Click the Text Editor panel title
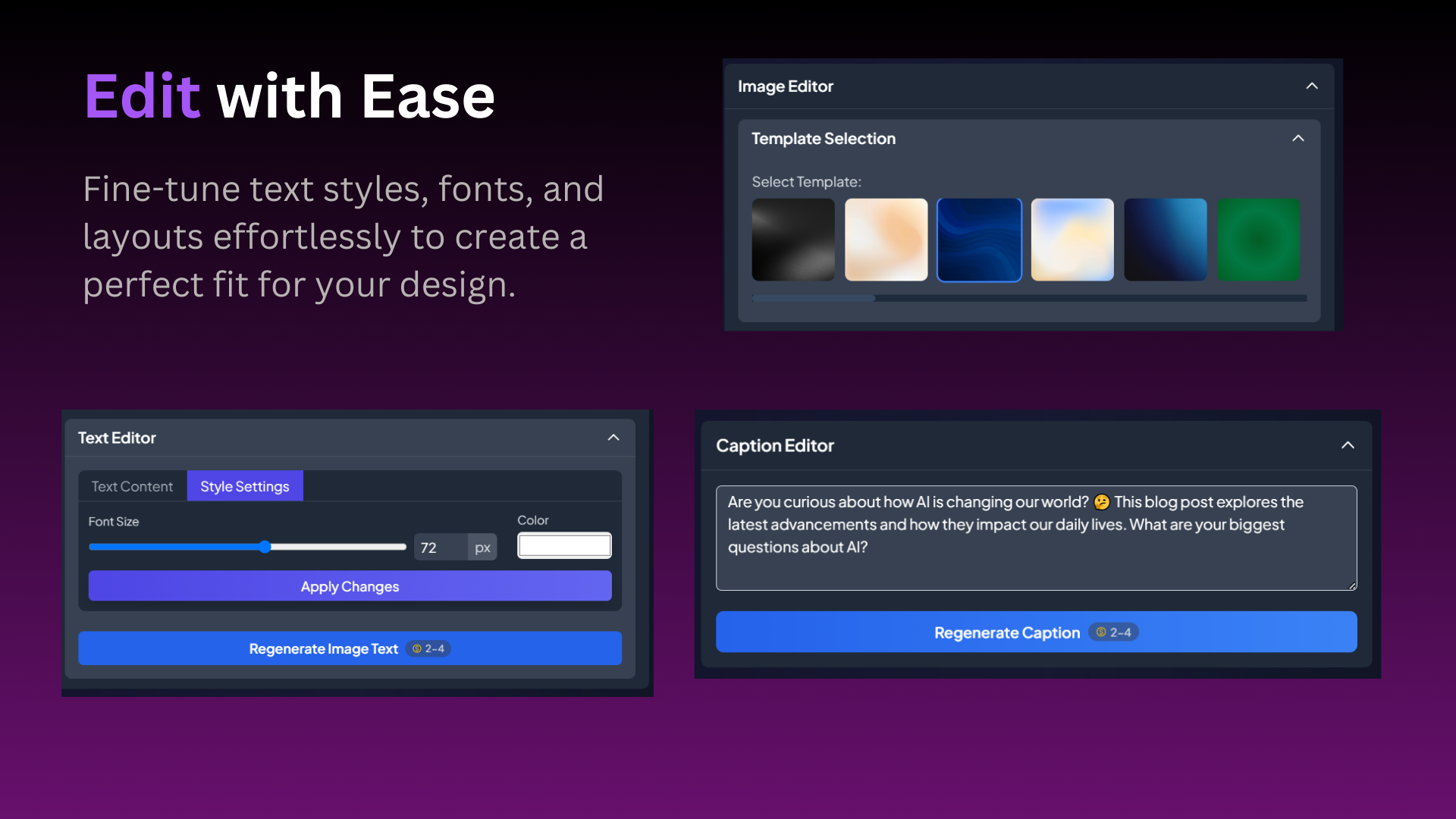This screenshot has height=819, width=1456. point(117,438)
